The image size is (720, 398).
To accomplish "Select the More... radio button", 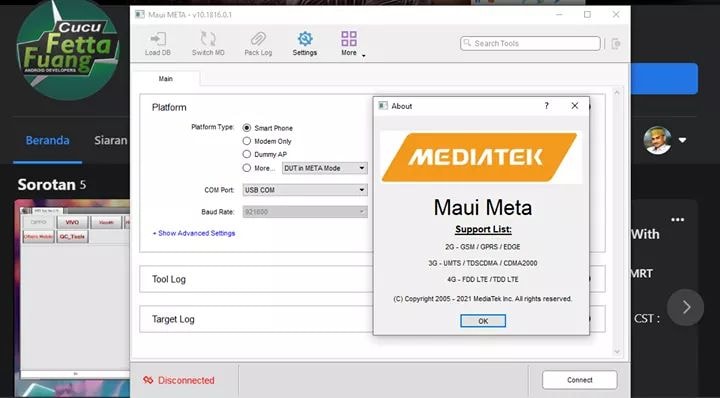I will click(247, 168).
